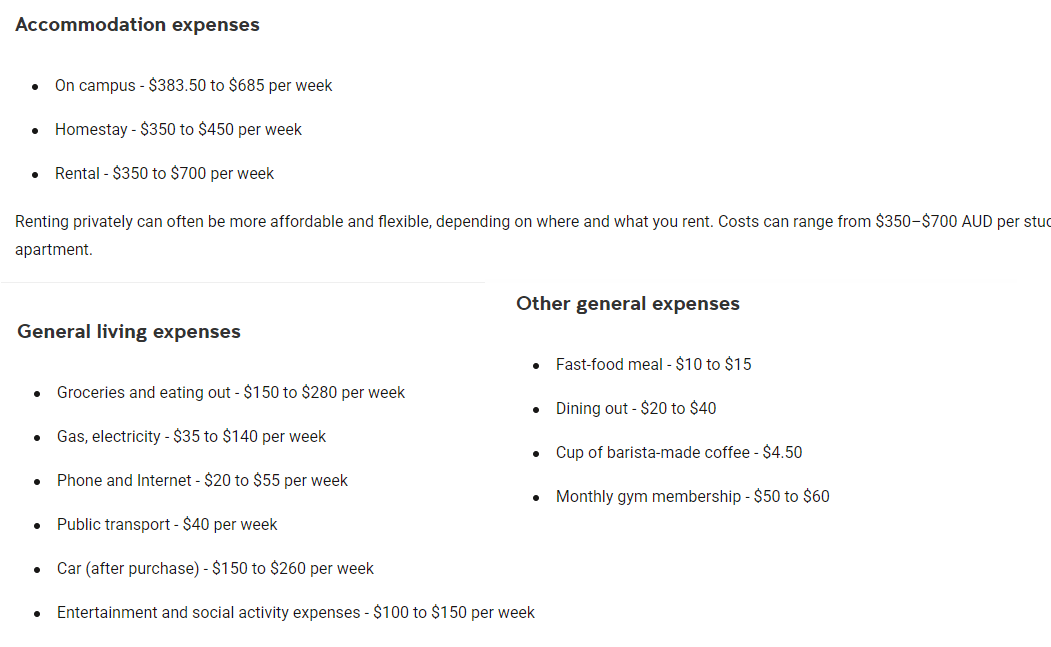Click the Phone and Internet entry

pyautogui.click(x=202, y=481)
